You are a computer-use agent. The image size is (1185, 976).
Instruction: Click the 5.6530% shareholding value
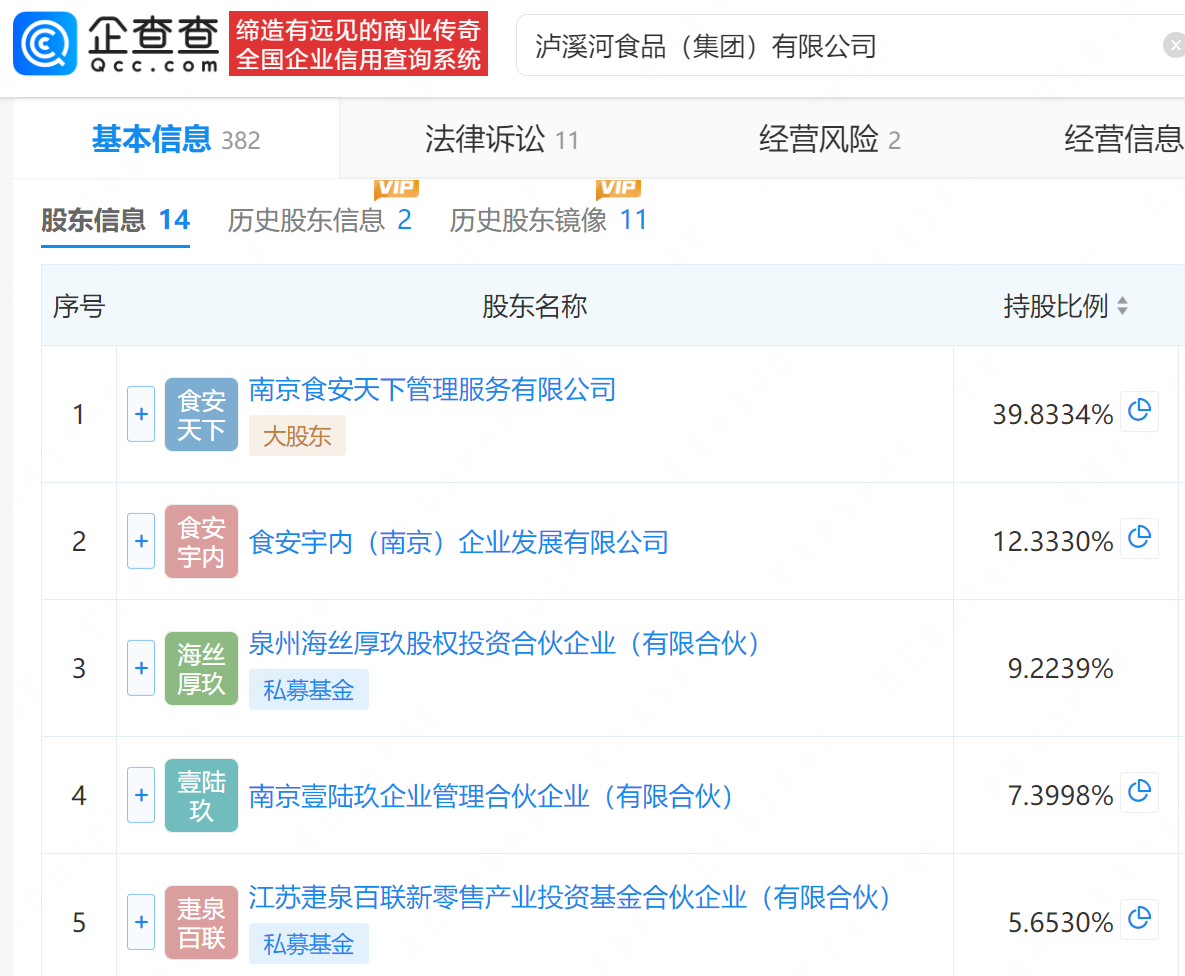coord(1060,922)
